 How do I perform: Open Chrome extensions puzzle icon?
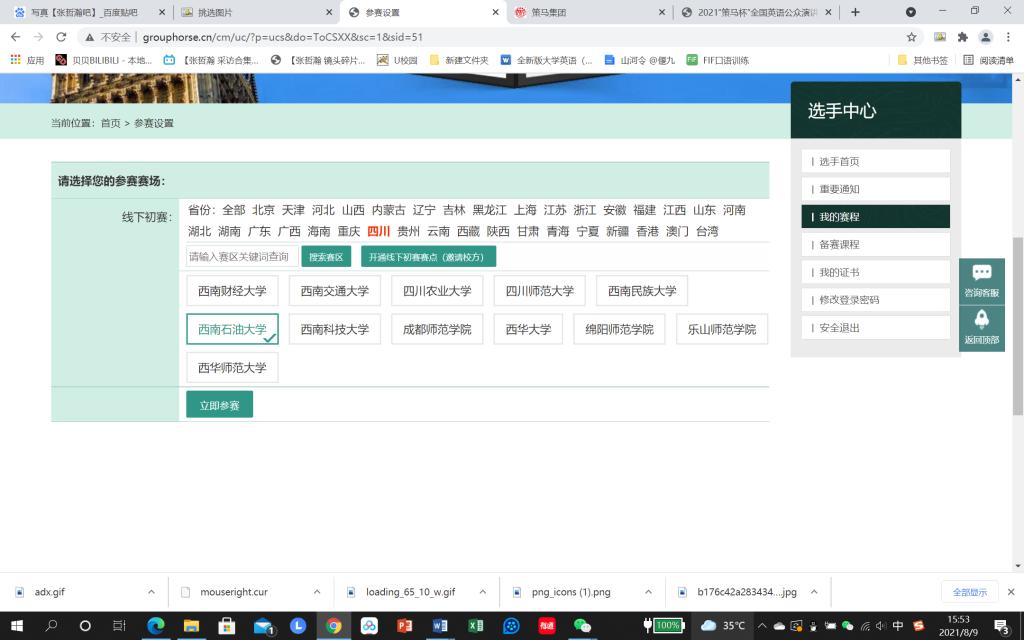pyautogui.click(x=962, y=37)
